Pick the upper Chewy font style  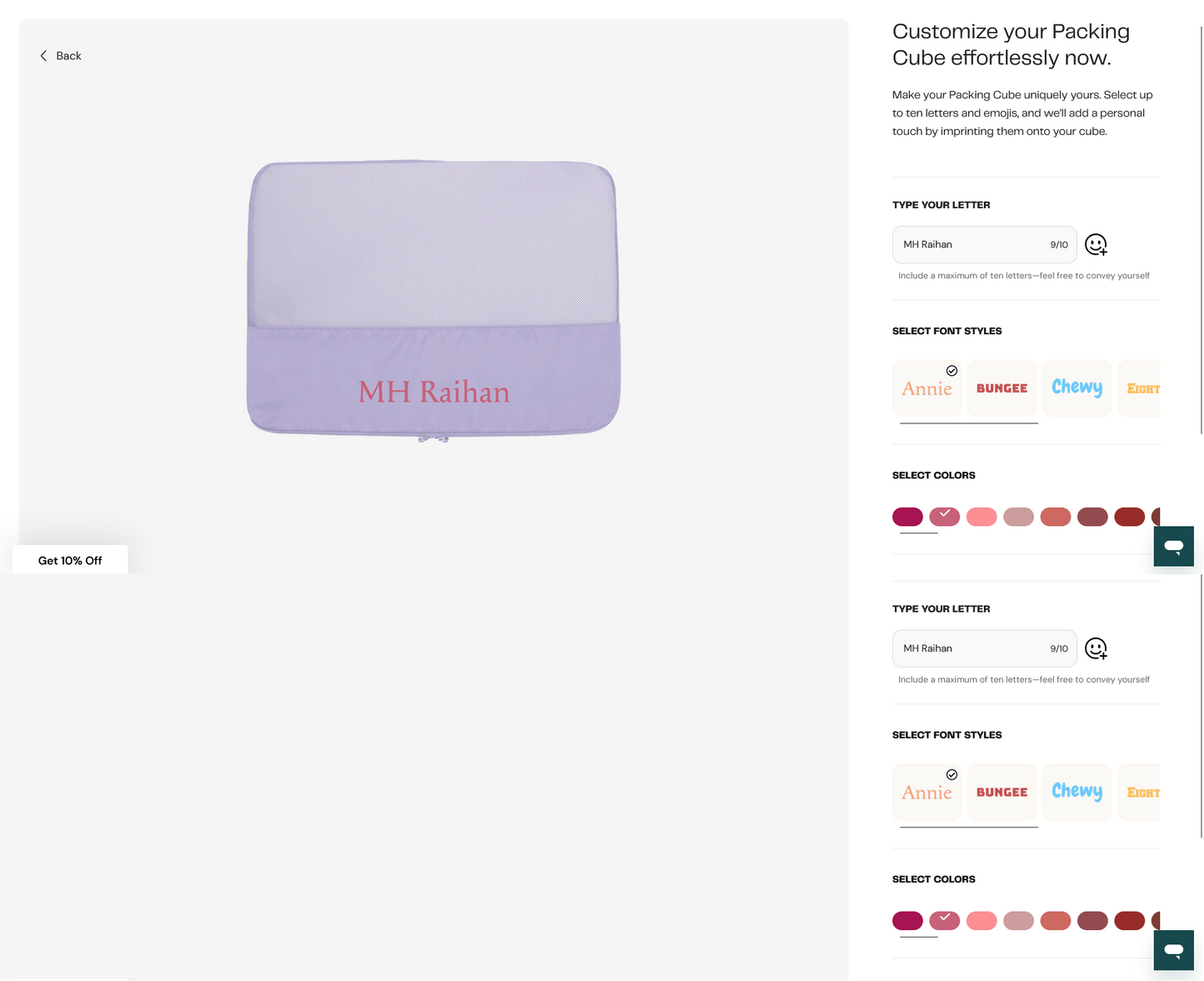(x=1077, y=388)
